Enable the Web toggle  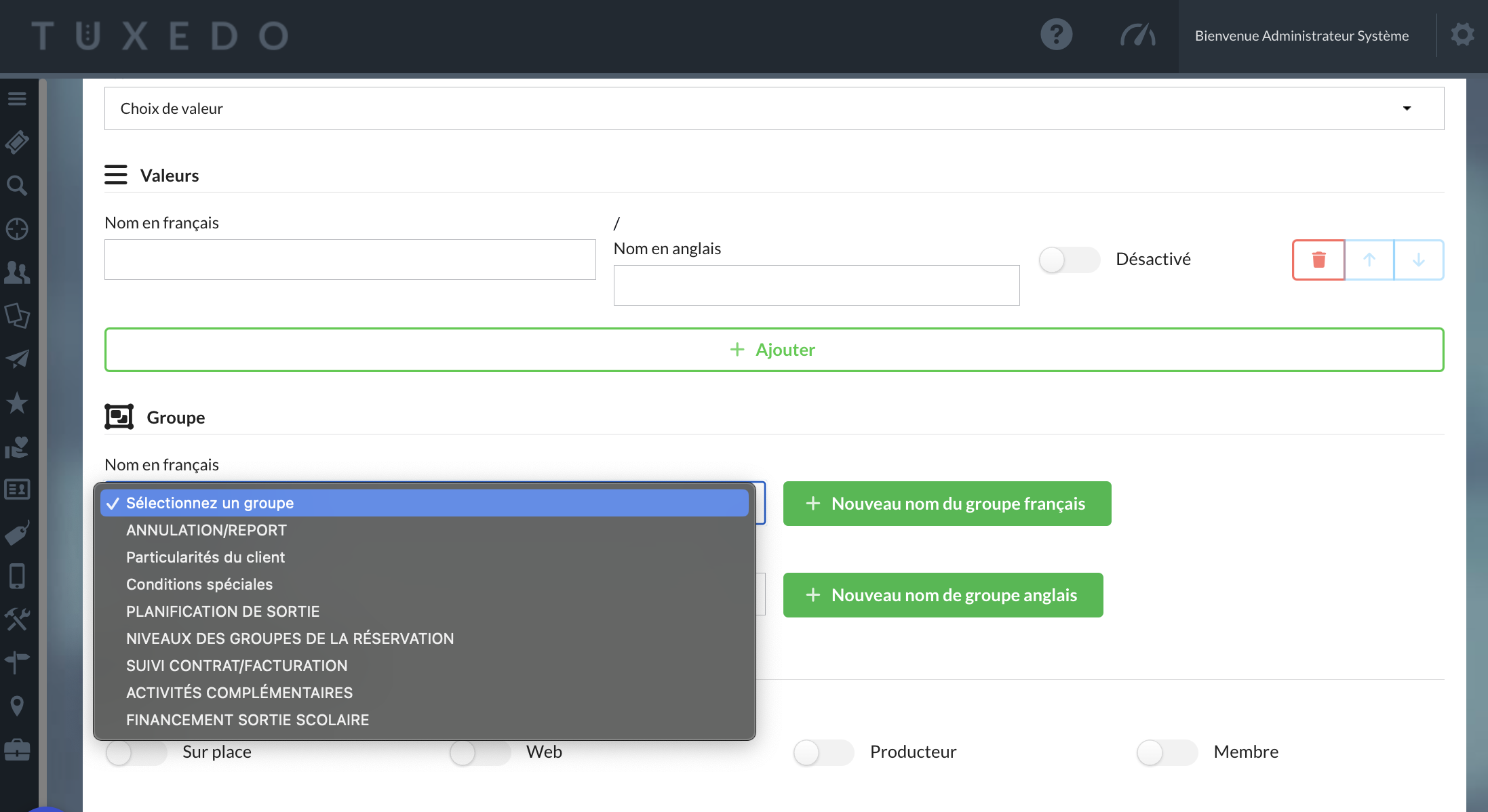479,752
